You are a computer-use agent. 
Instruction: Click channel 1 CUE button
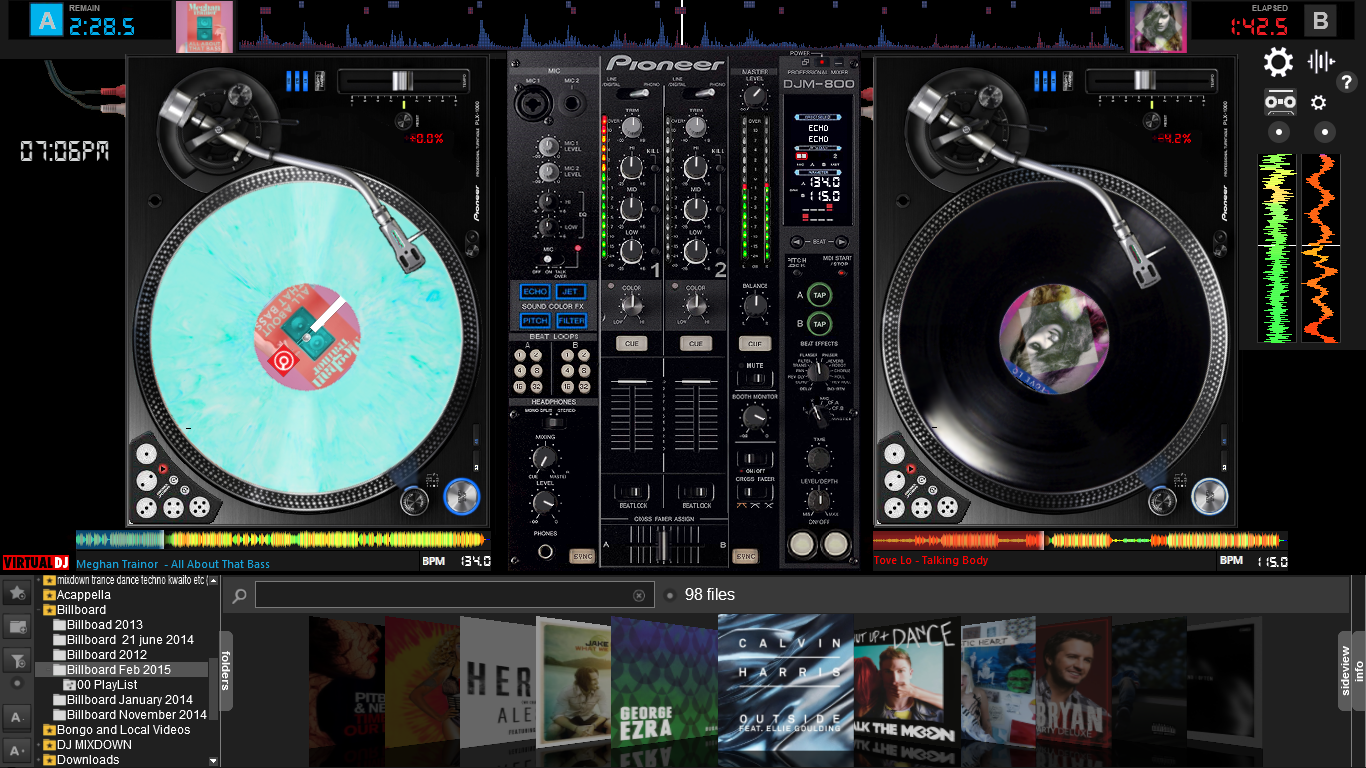pyautogui.click(x=632, y=343)
